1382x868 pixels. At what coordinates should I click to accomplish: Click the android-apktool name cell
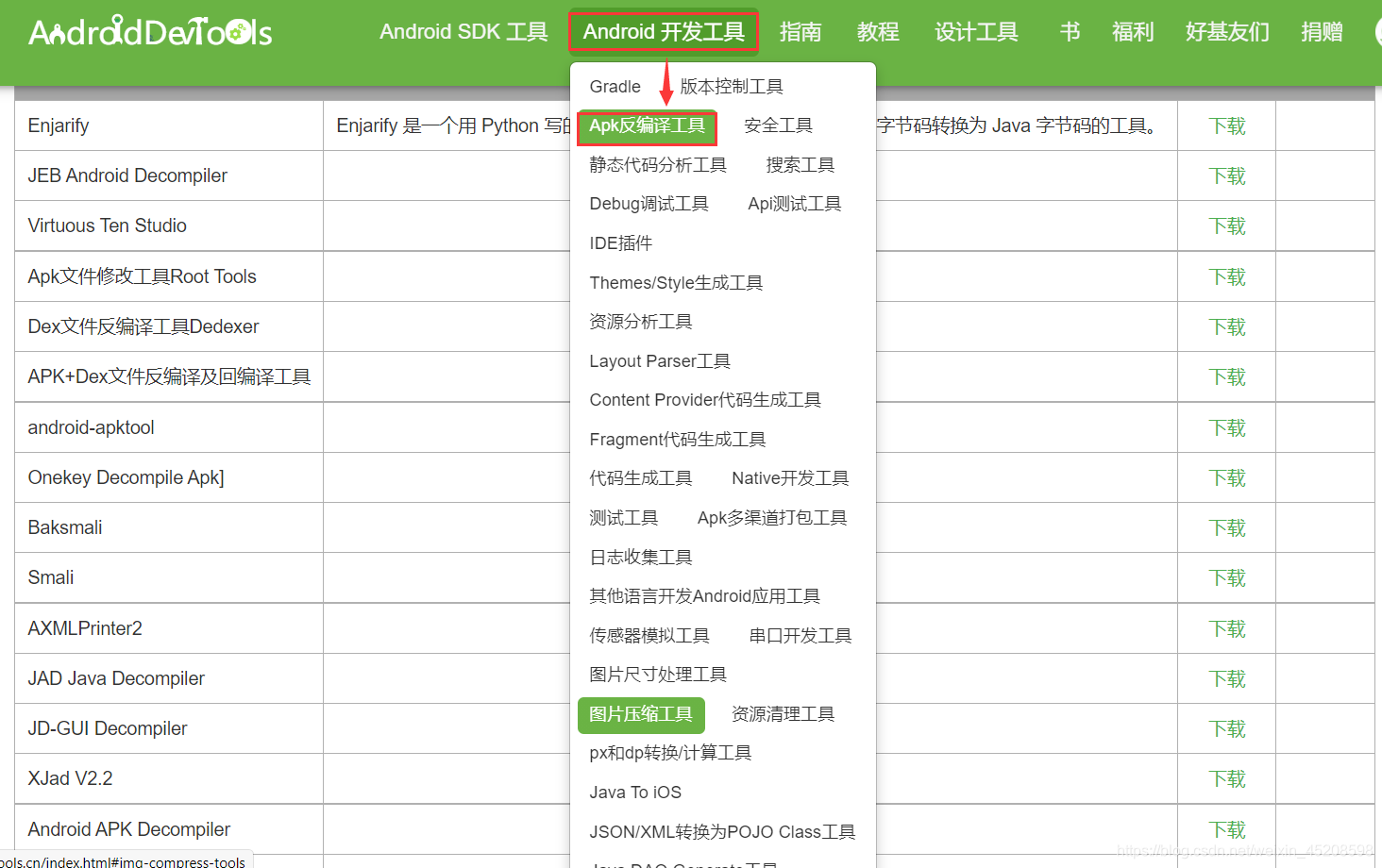[169, 427]
